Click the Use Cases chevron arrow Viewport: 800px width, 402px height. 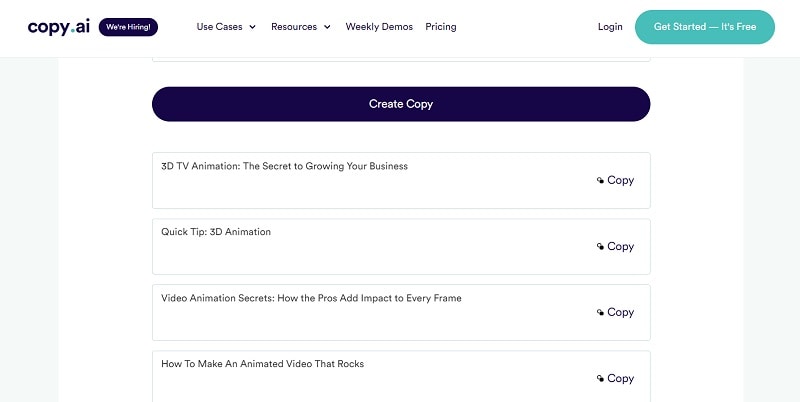click(x=252, y=27)
